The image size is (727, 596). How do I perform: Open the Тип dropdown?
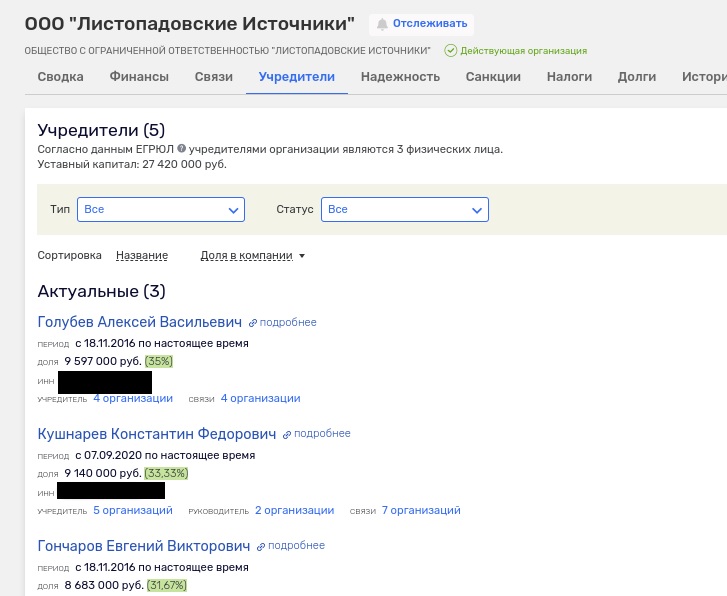point(161,210)
